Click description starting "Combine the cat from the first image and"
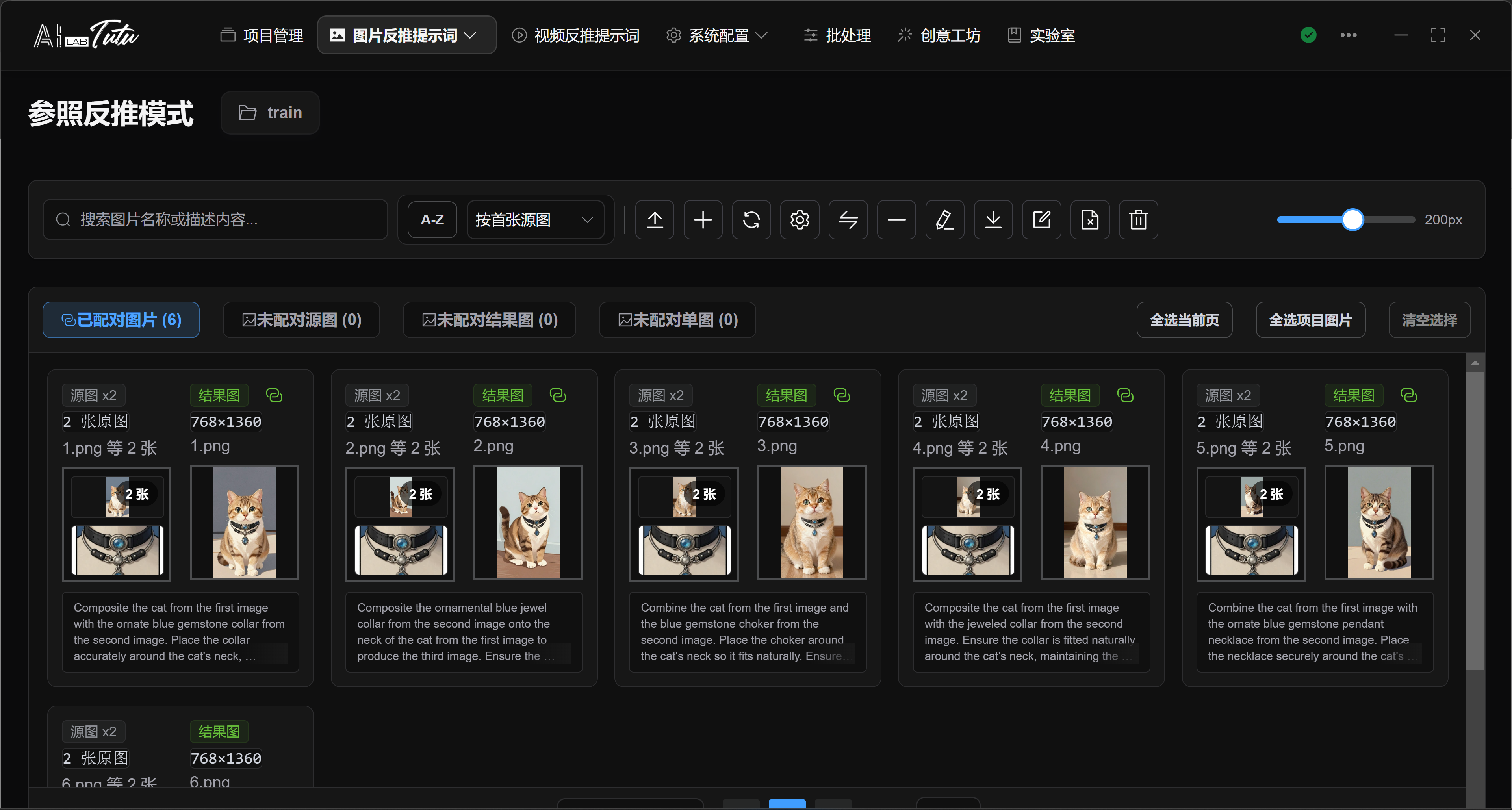The width and height of the screenshot is (1512, 810). pyautogui.click(x=748, y=632)
